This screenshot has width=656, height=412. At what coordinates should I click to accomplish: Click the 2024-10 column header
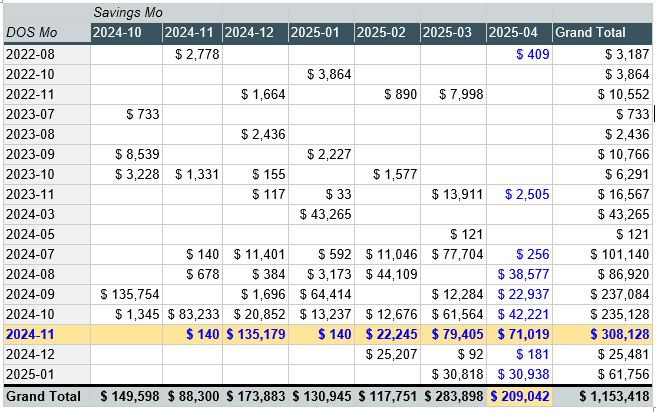(123, 33)
